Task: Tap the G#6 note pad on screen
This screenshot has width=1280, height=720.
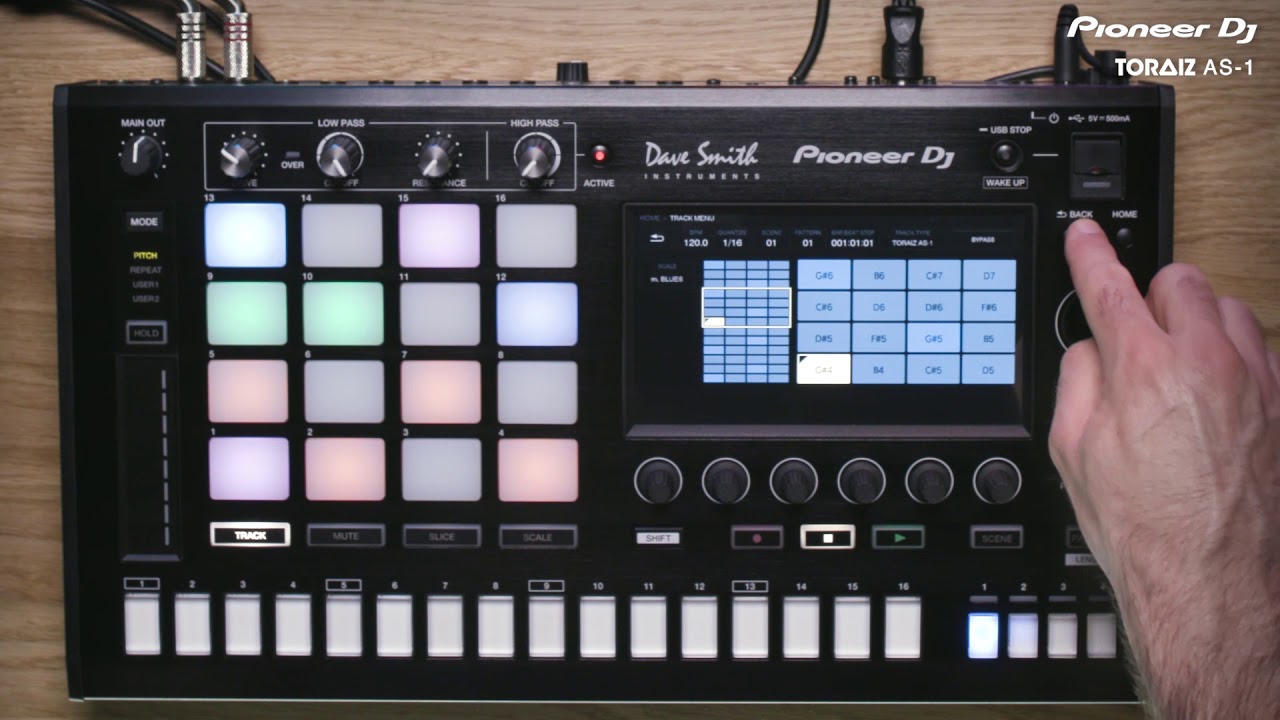Action: (x=824, y=275)
